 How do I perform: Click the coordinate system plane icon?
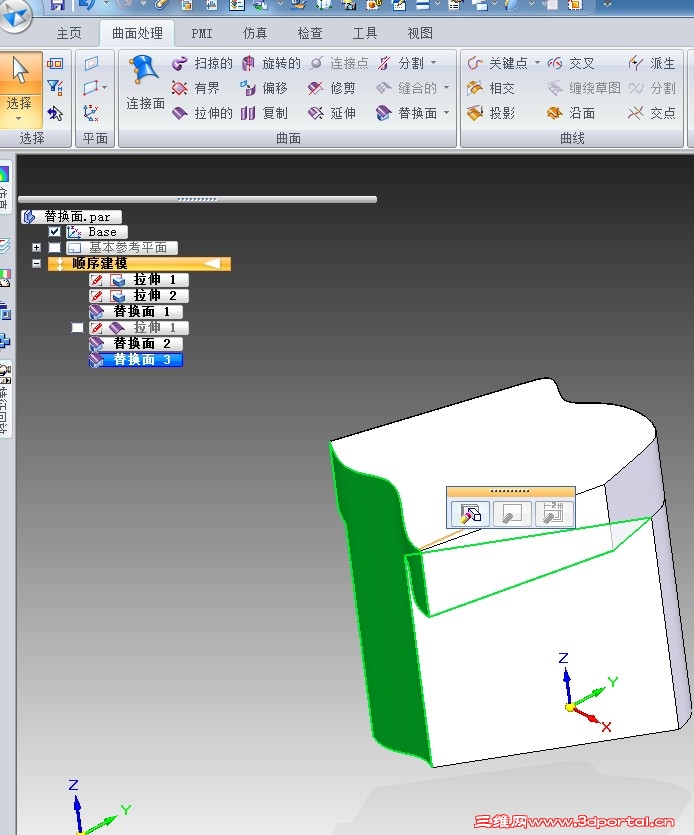[90, 113]
